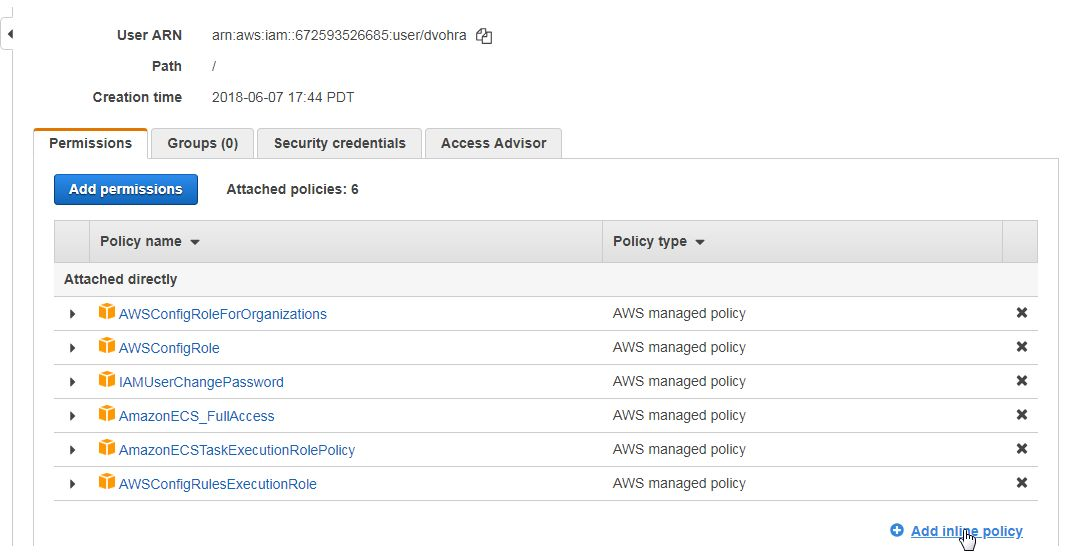The height and width of the screenshot is (553, 1066).
Task: Collapse the left navigation panel arrow
Action: [10, 34]
